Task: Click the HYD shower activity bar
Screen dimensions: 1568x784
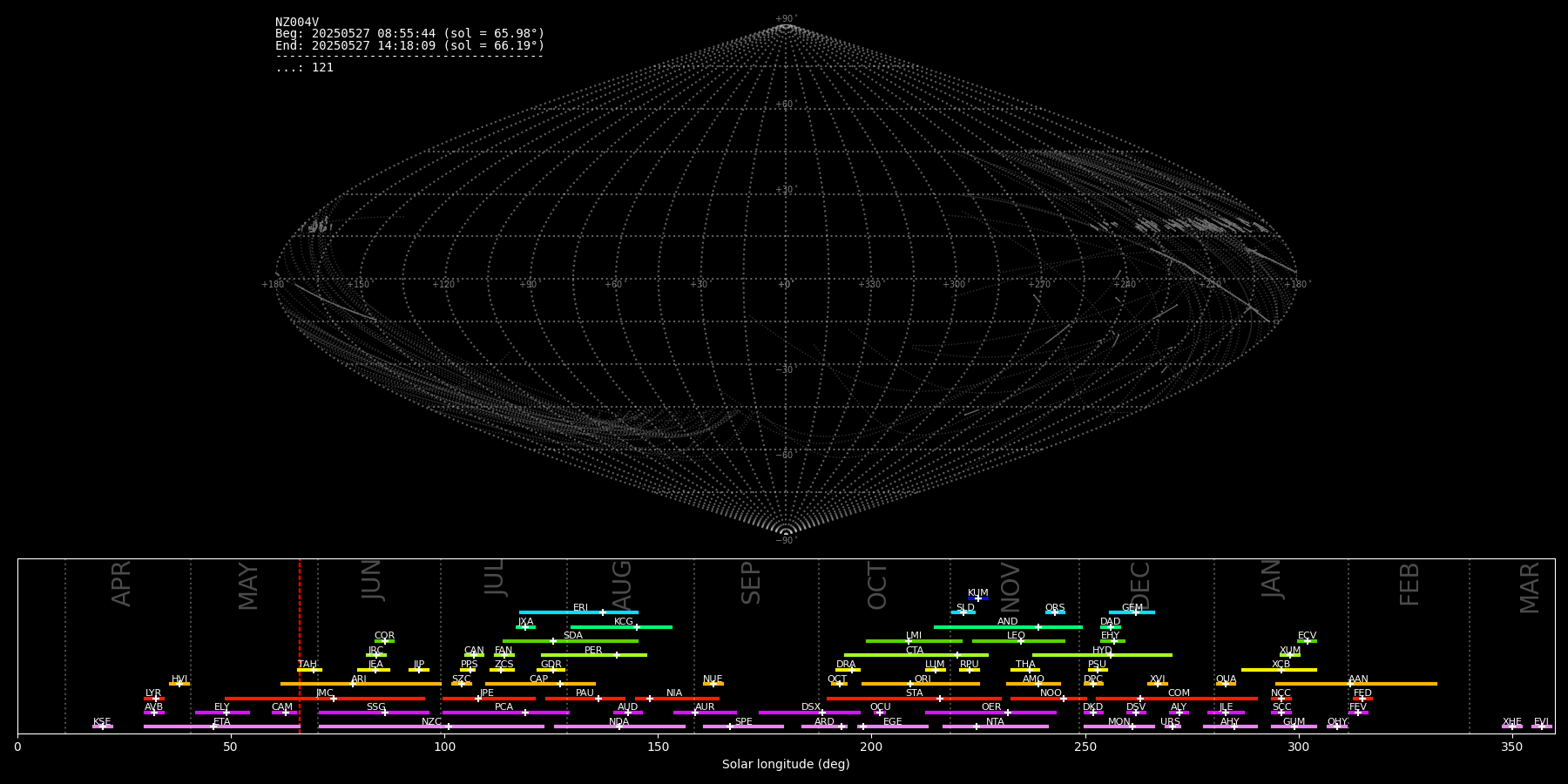Action: pos(1102,655)
